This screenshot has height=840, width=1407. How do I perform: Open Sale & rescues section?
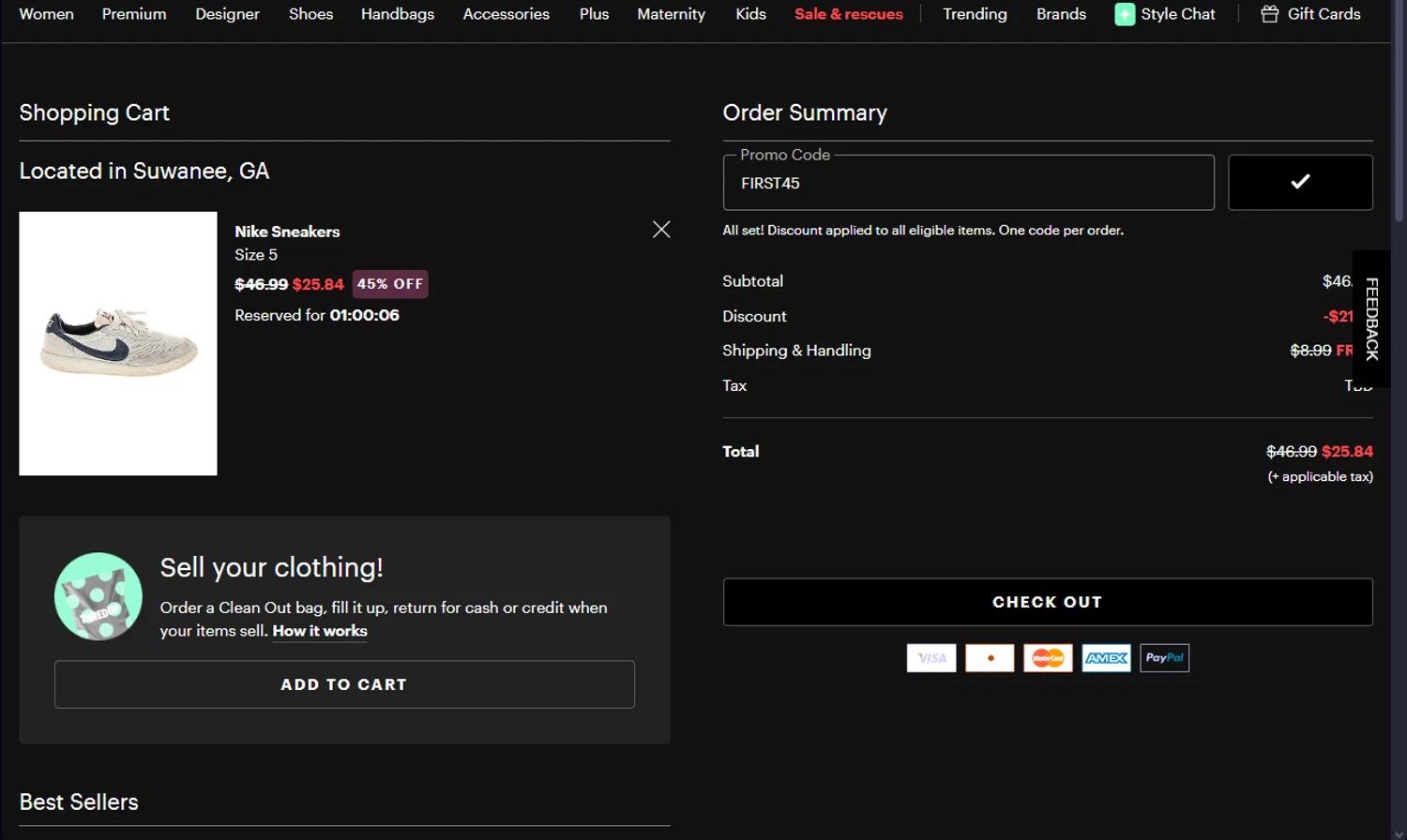click(x=849, y=14)
